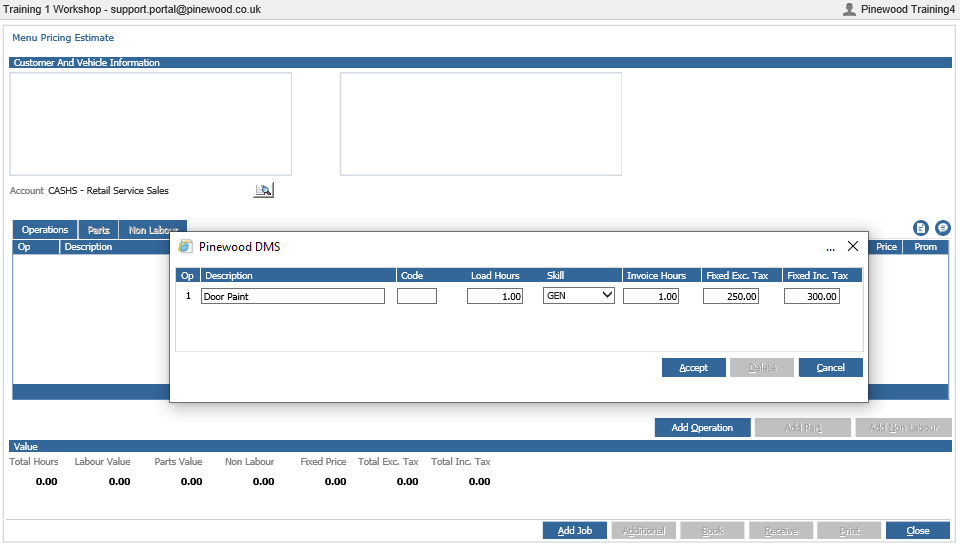This screenshot has height=545, width=960.
Task: Click the Total Inc. Tax label
Action: click(460, 462)
